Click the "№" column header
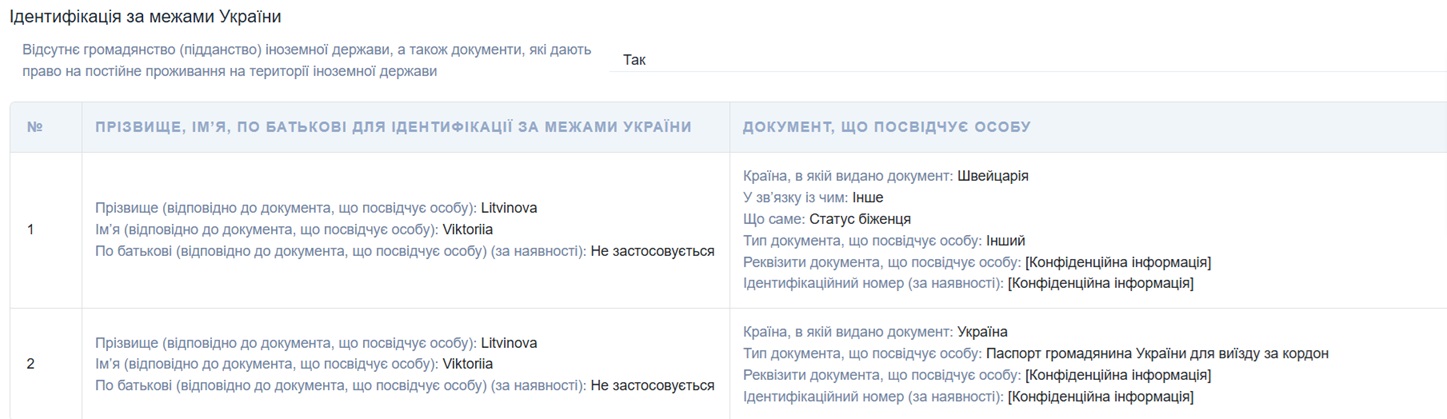 coord(35,127)
